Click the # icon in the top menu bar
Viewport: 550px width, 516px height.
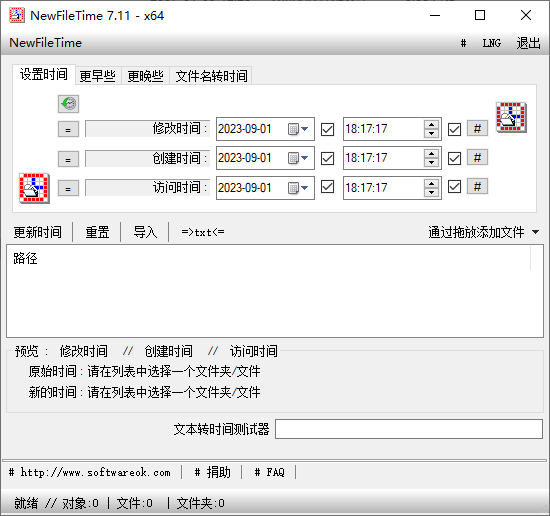tap(463, 43)
